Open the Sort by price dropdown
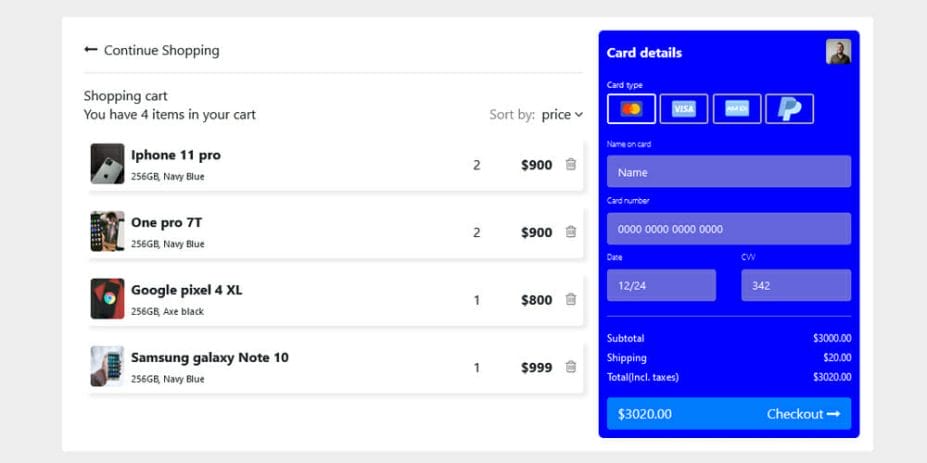 tap(562, 115)
